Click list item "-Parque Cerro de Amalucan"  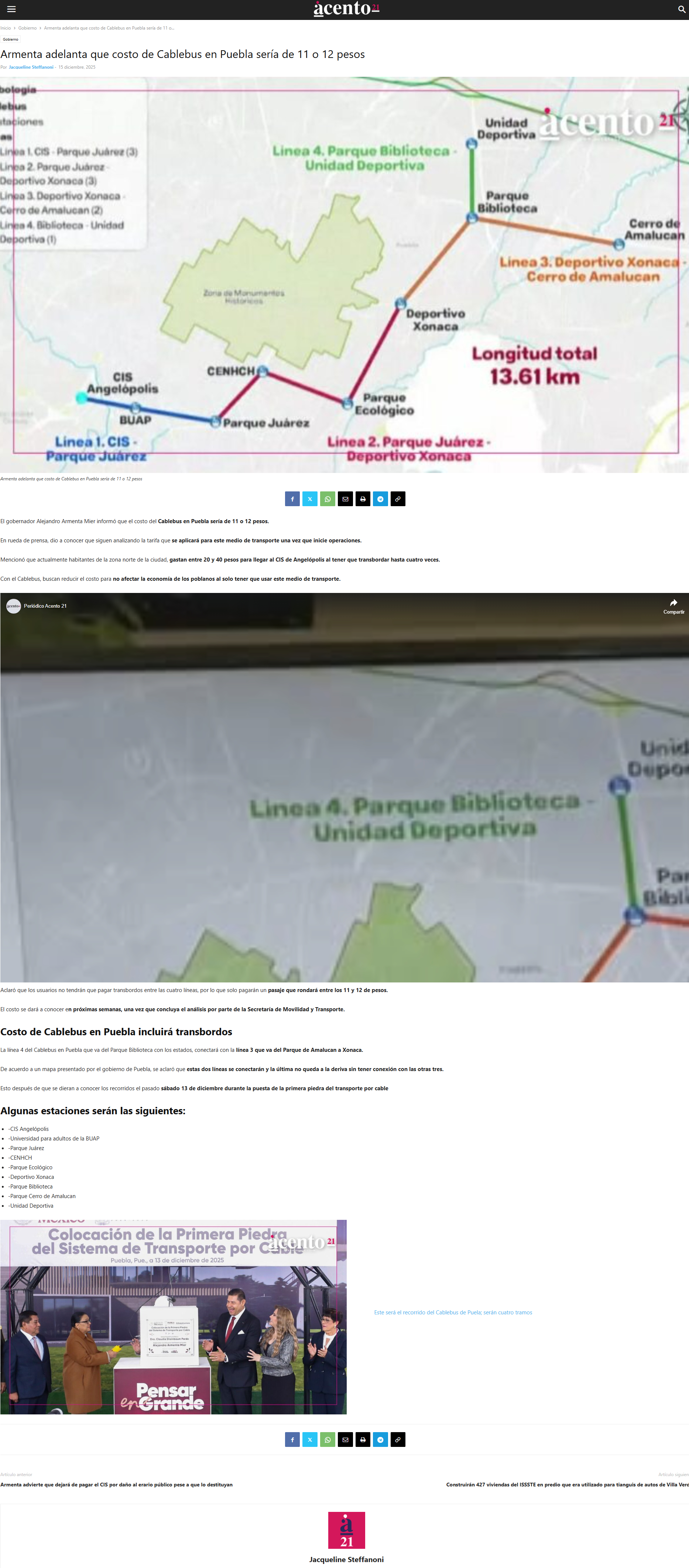coord(42,1196)
